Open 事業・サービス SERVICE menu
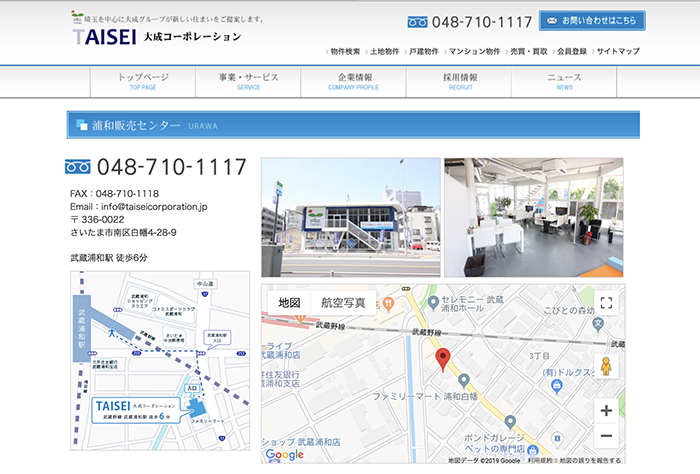700x474 pixels. pyautogui.click(x=248, y=82)
